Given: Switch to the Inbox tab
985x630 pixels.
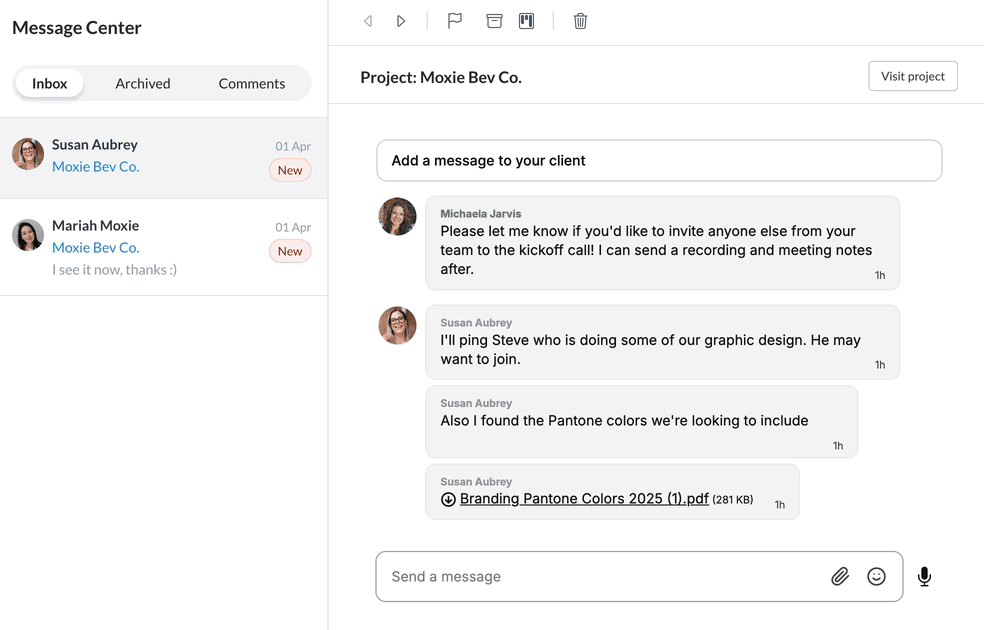Looking at the screenshot, I should point(50,84).
